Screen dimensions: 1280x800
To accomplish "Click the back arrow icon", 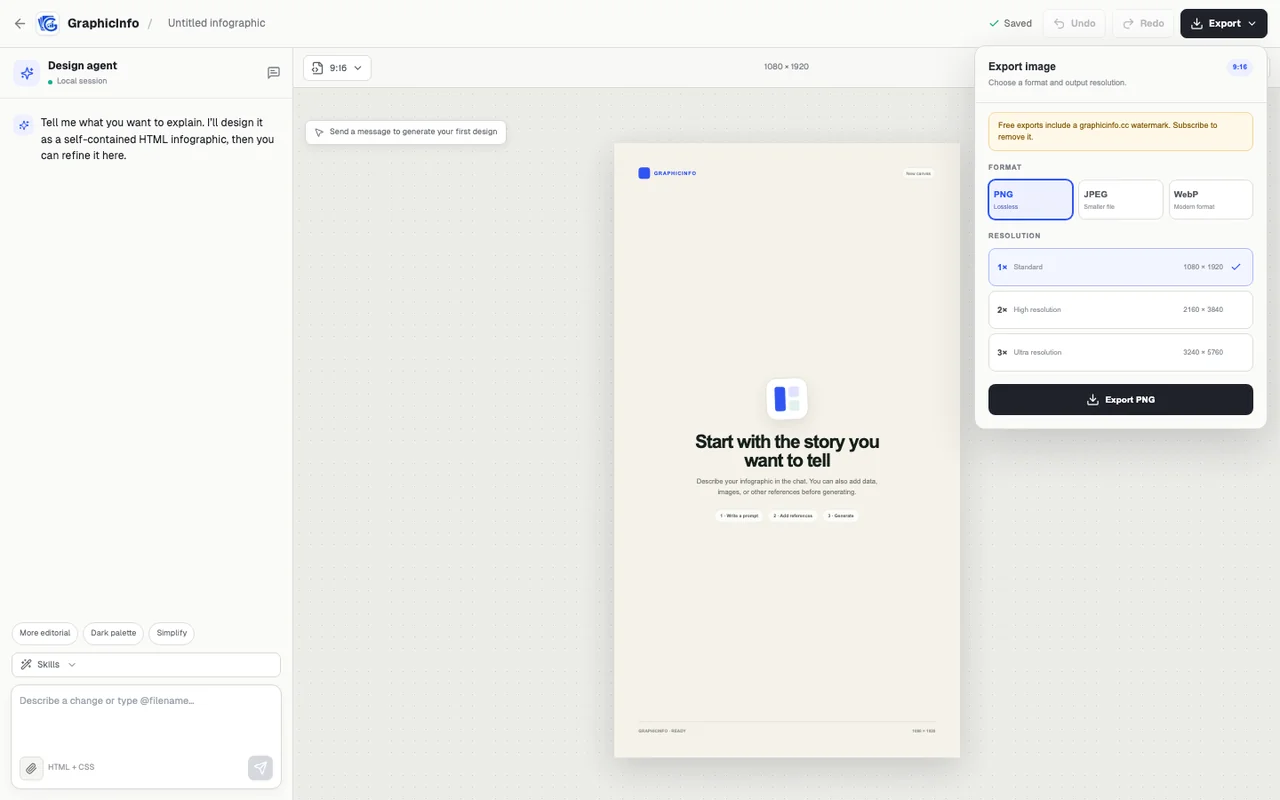I will [x=20, y=23].
